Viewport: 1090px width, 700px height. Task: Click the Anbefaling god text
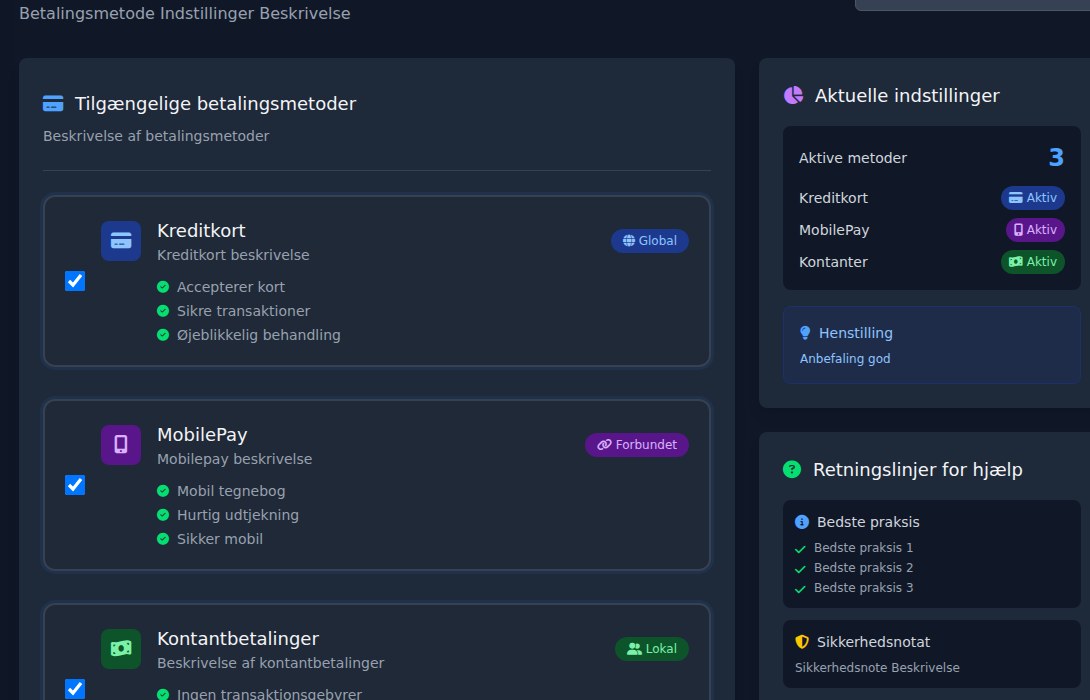[845, 359]
